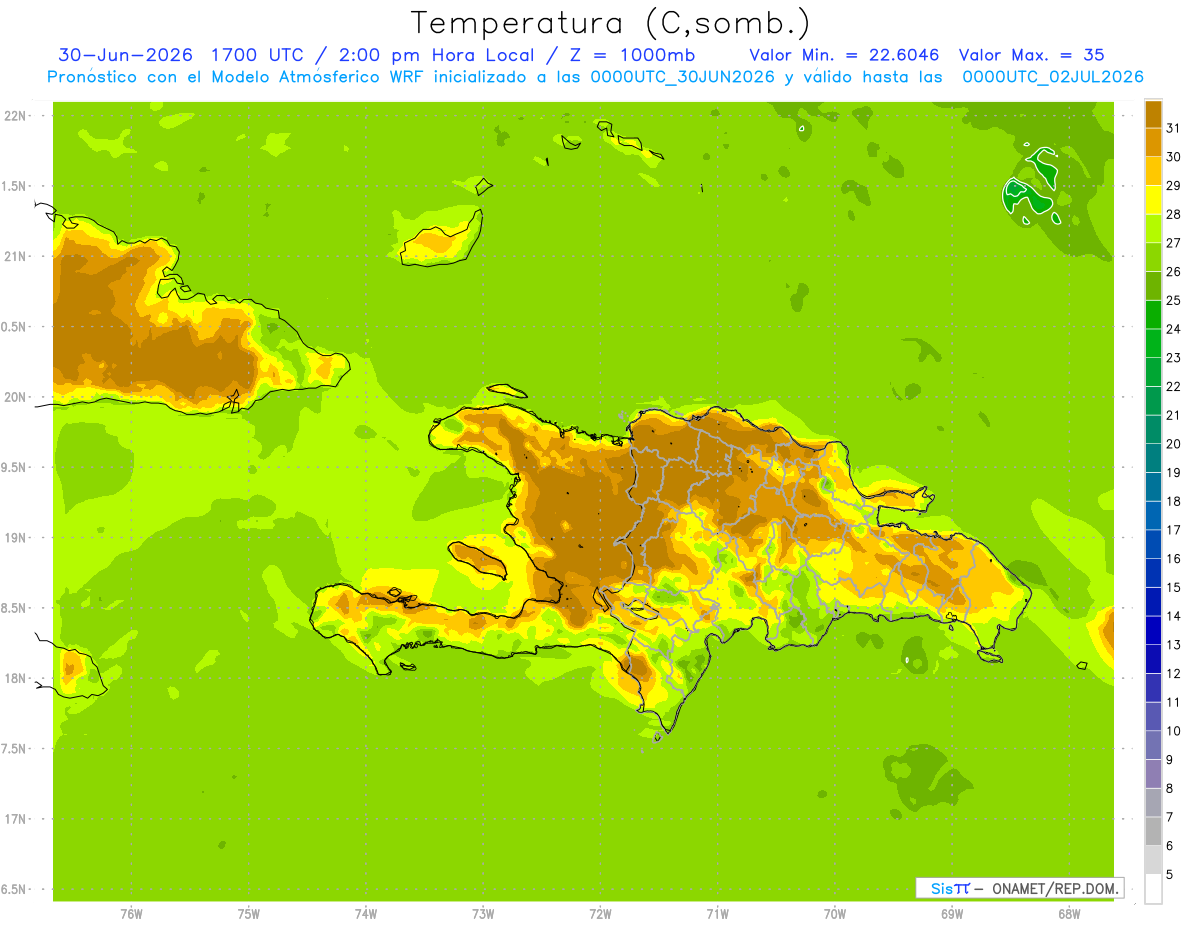Click the blue swatch between 16 and 17
Screen dimensions: 1200x927
coord(1153,544)
